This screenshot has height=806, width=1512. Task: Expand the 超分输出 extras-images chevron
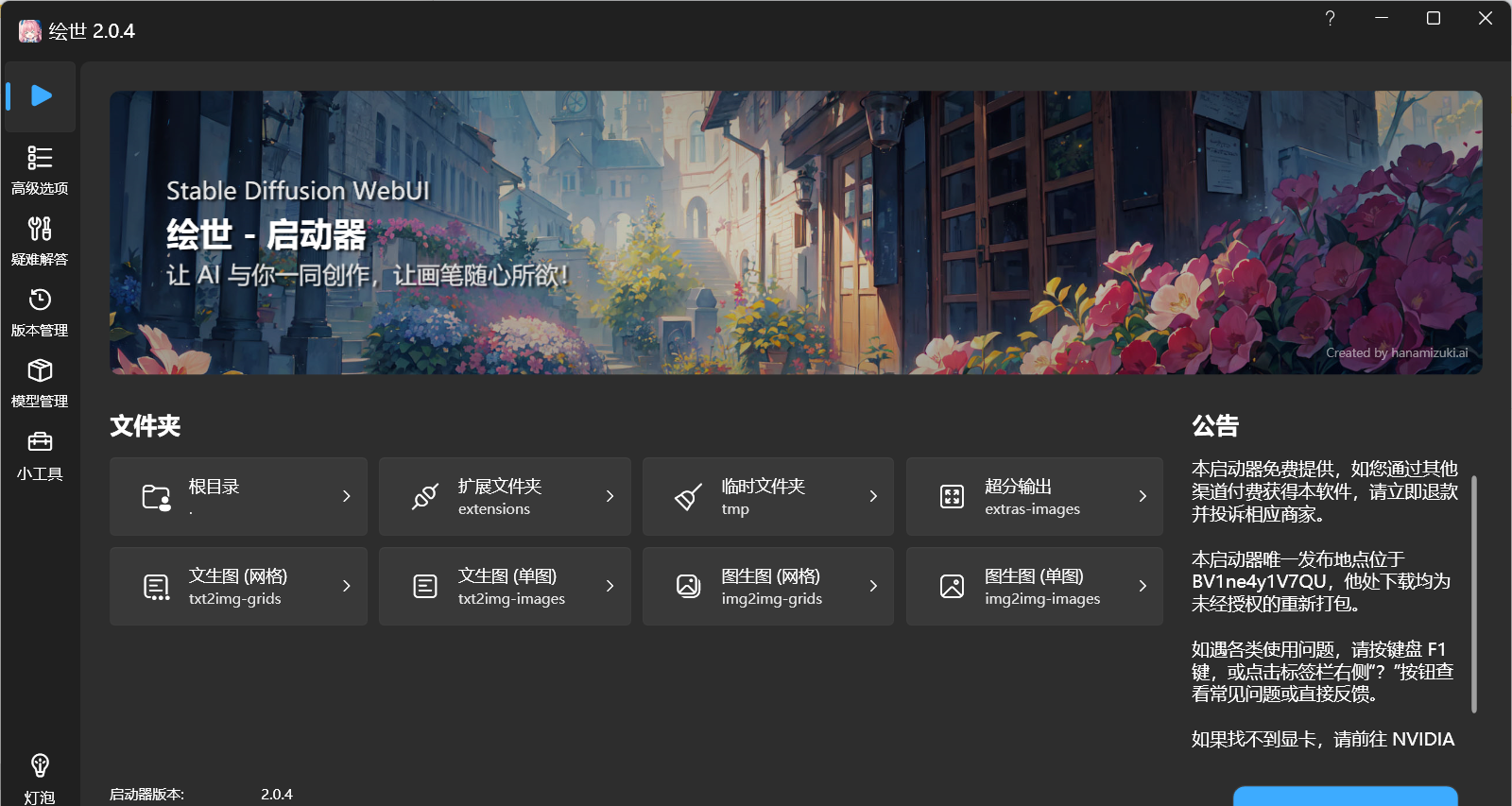coord(1143,496)
